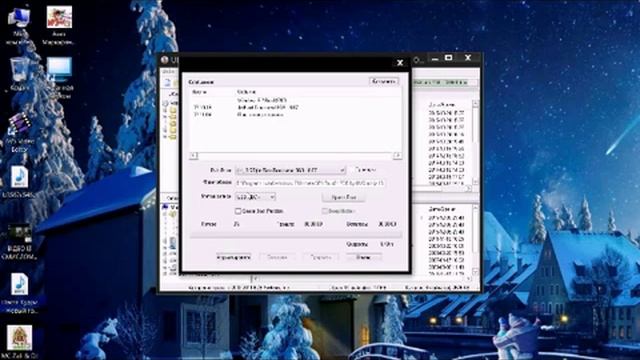Tick the greyed checkbox beside Create Boot Partition
The width and height of the screenshot is (640, 360).
tap(325, 211)
